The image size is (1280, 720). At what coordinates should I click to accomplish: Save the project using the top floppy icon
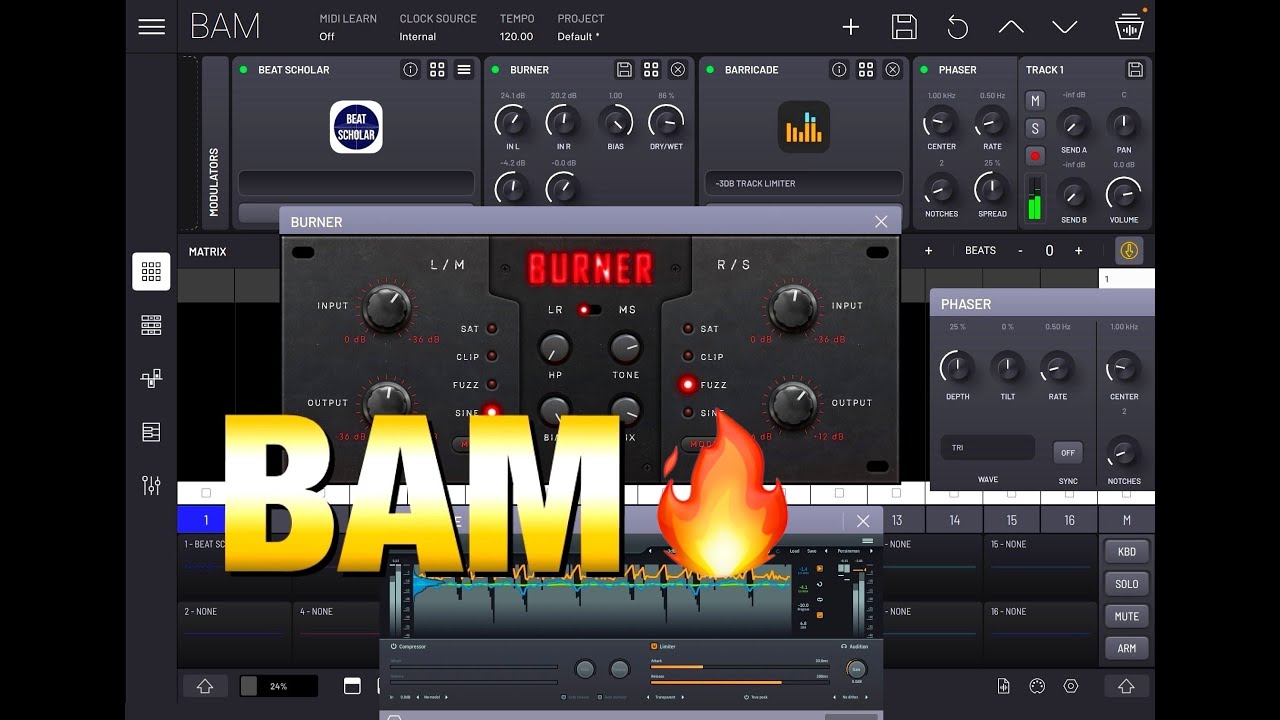904,27
